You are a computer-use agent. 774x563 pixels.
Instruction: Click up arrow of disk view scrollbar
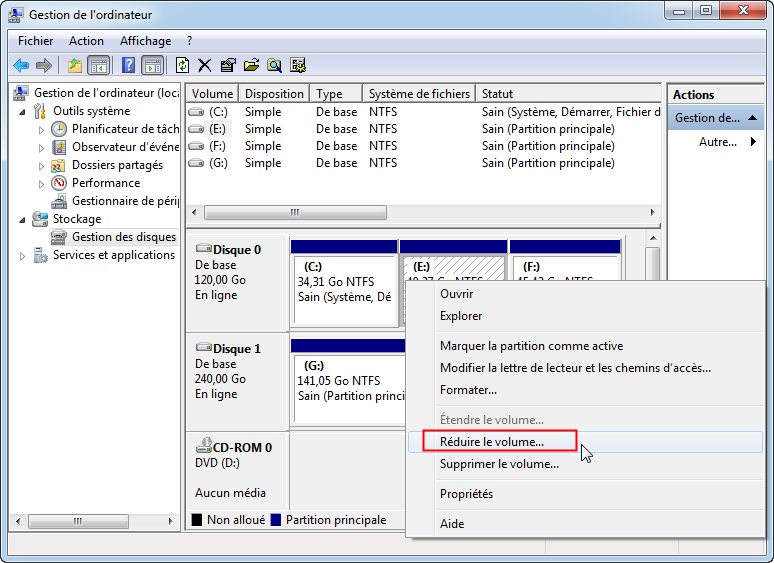pyautogui.click(x=653, y=238)
